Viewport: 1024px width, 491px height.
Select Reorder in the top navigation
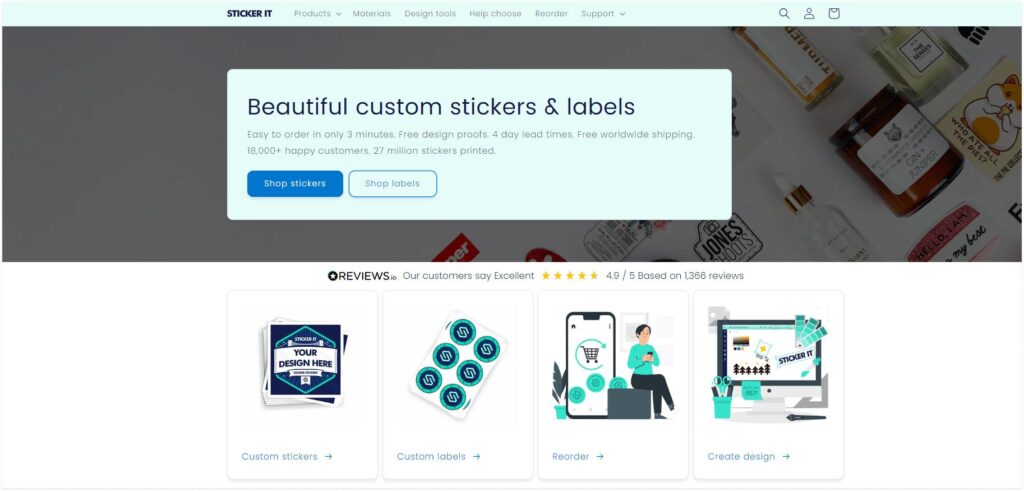(x=551, y=13)
